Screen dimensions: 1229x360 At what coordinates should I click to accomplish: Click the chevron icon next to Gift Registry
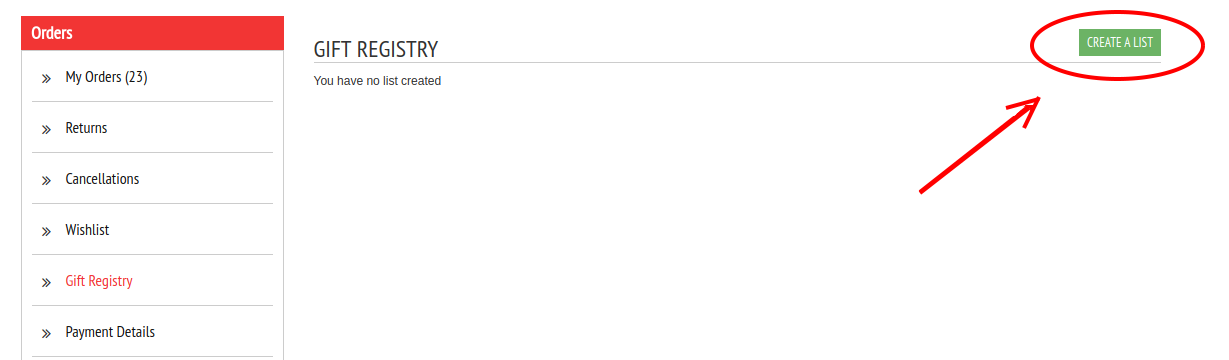(x=46, y=282)
